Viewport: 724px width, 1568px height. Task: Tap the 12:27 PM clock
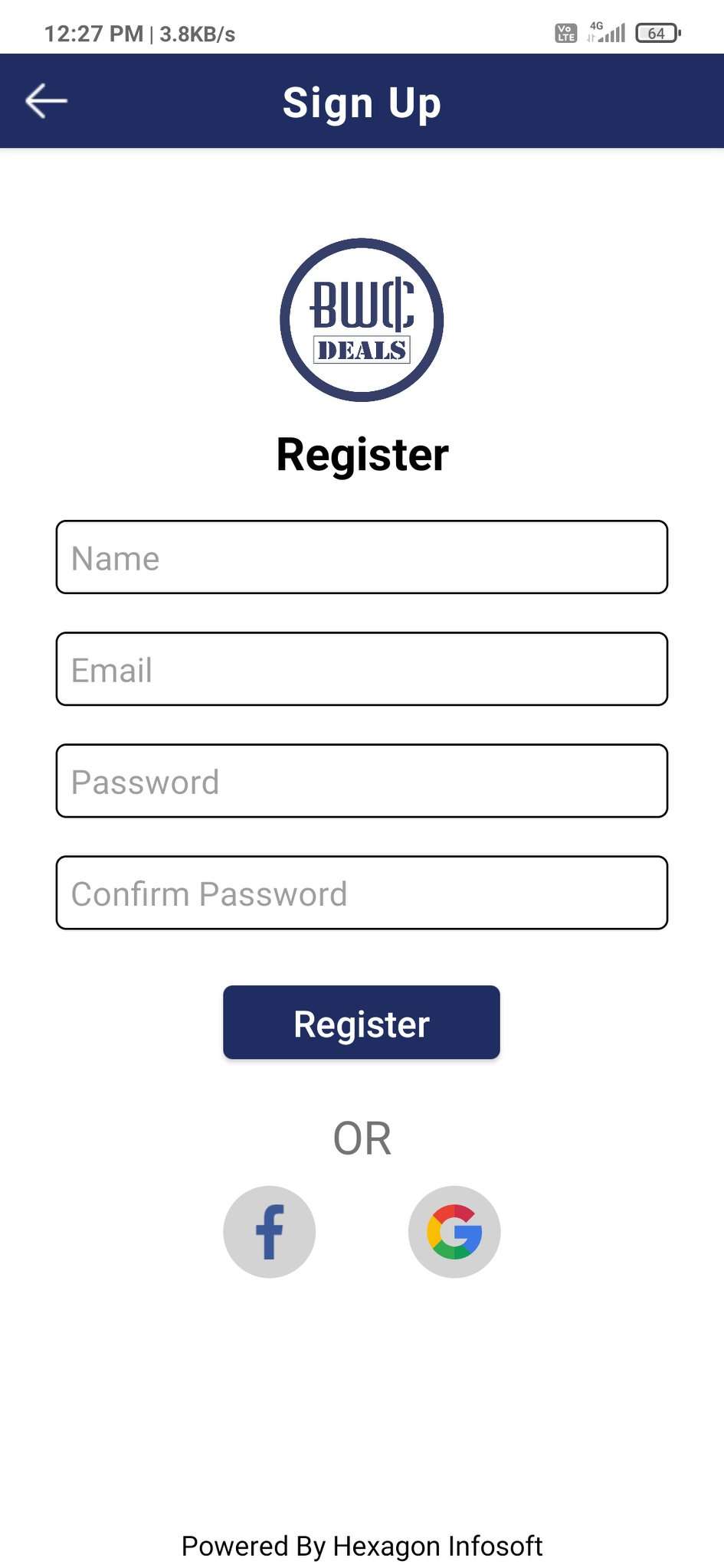tap(93, 34)
